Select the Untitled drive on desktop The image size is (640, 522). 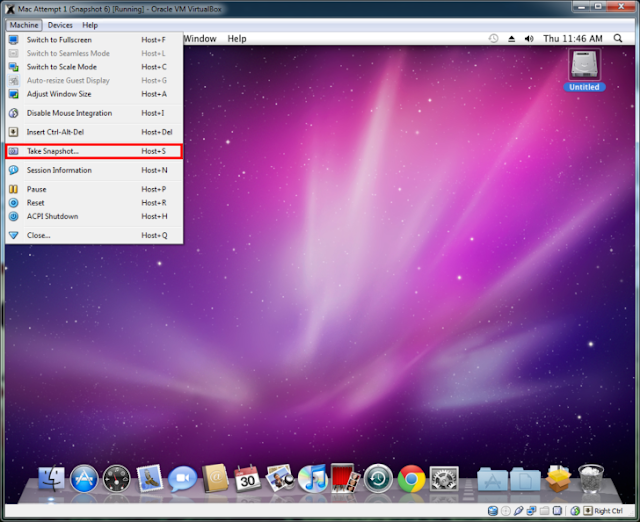click(x=584, y=70)
